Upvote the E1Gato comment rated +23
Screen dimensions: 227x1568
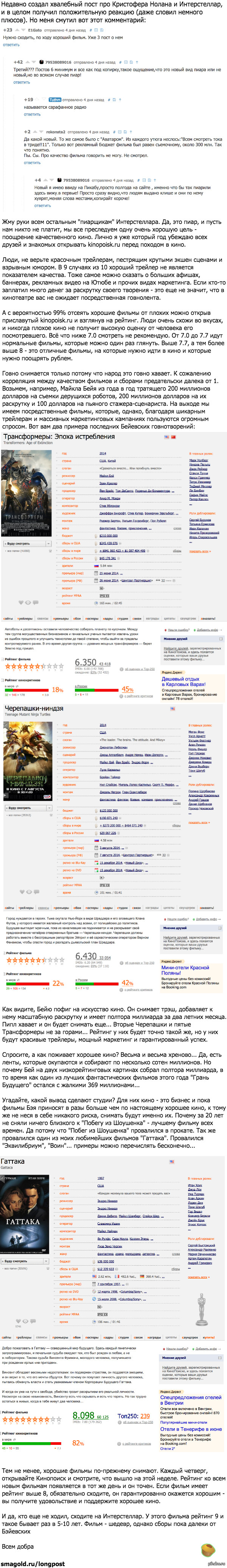tap(18, 29)
